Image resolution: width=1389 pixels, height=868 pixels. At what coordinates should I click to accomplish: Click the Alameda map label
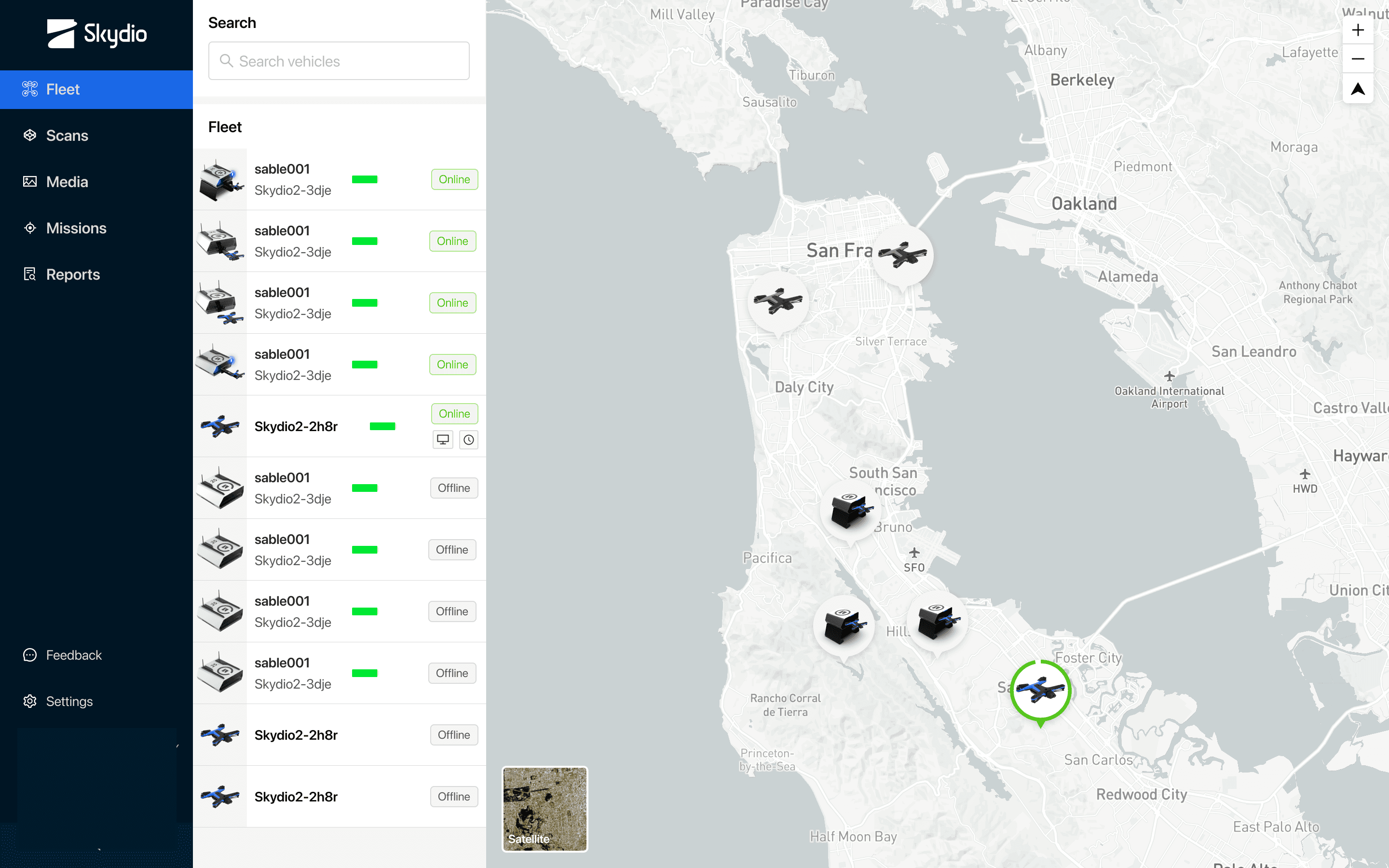pyautogui.click(x=1129, y=277)
